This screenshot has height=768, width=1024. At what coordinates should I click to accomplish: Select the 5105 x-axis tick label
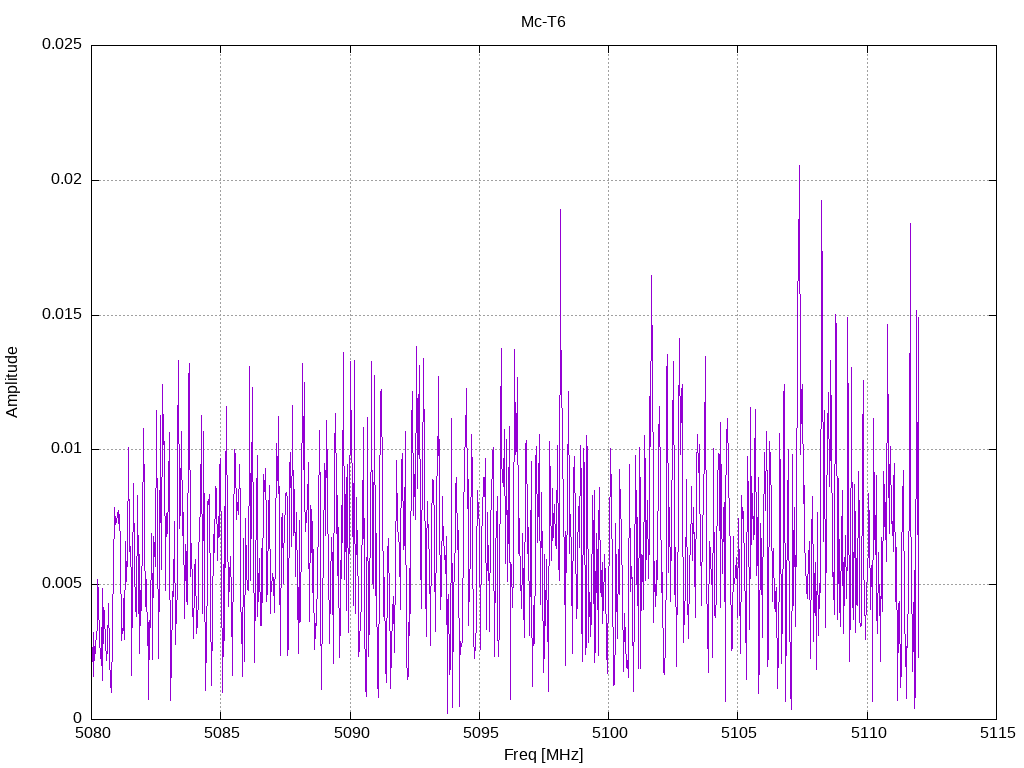[737, 733]
